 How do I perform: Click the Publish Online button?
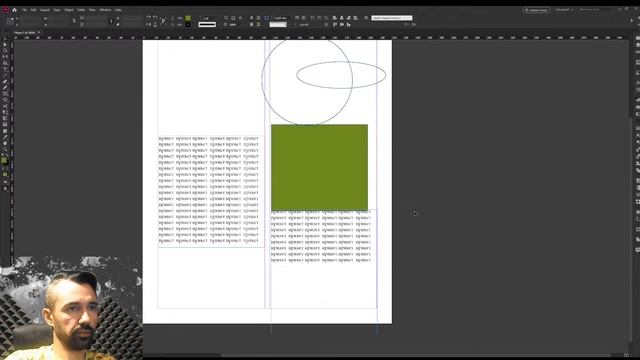[x=536, y=10]
